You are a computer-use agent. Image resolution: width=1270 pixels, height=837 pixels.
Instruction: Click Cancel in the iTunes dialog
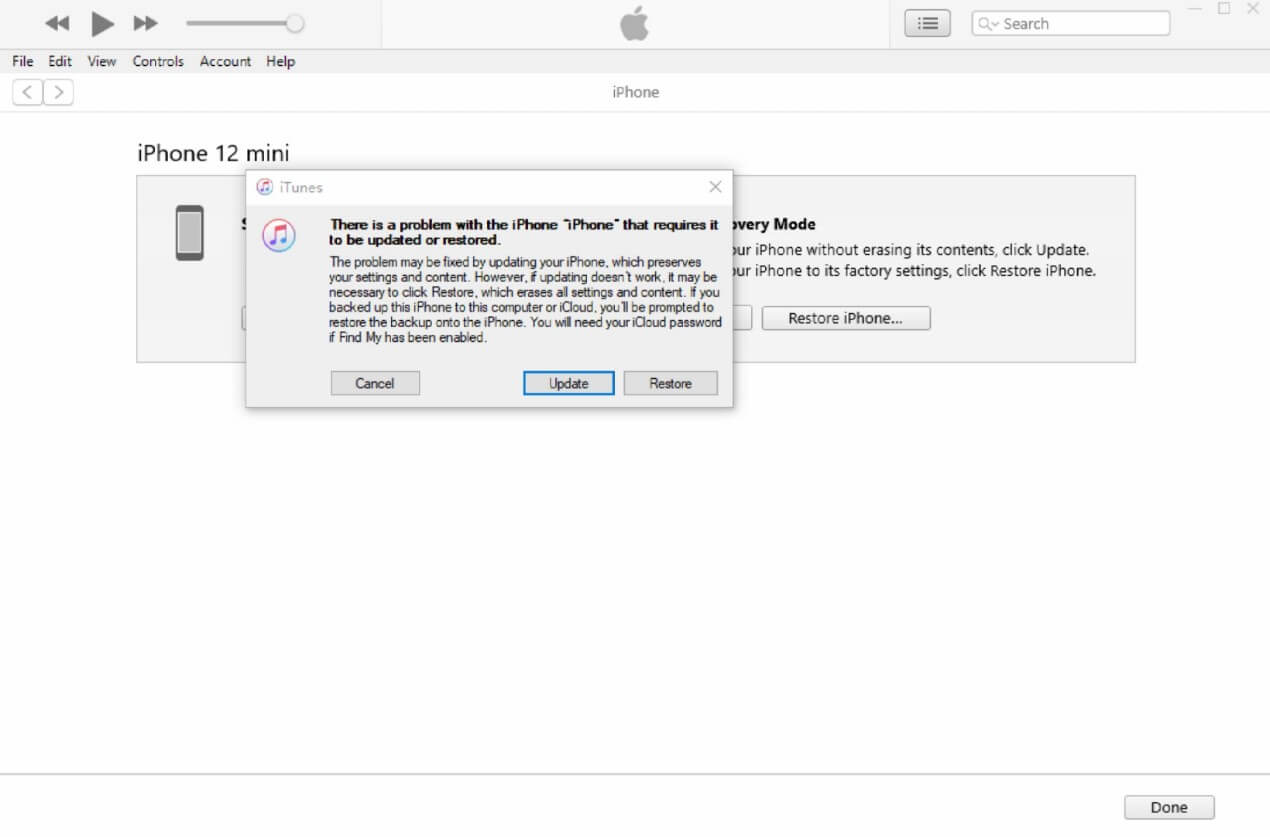375,383
